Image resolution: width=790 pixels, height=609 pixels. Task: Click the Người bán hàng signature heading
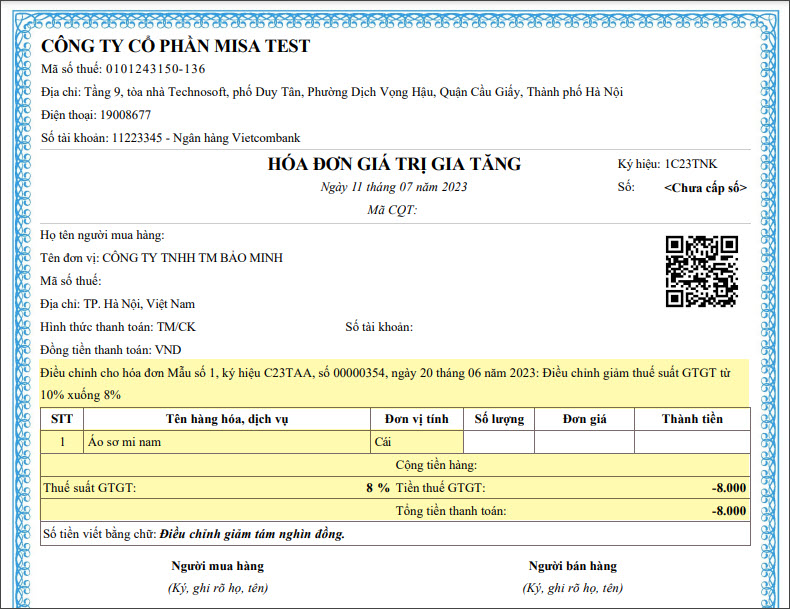[x=573, y=566]
